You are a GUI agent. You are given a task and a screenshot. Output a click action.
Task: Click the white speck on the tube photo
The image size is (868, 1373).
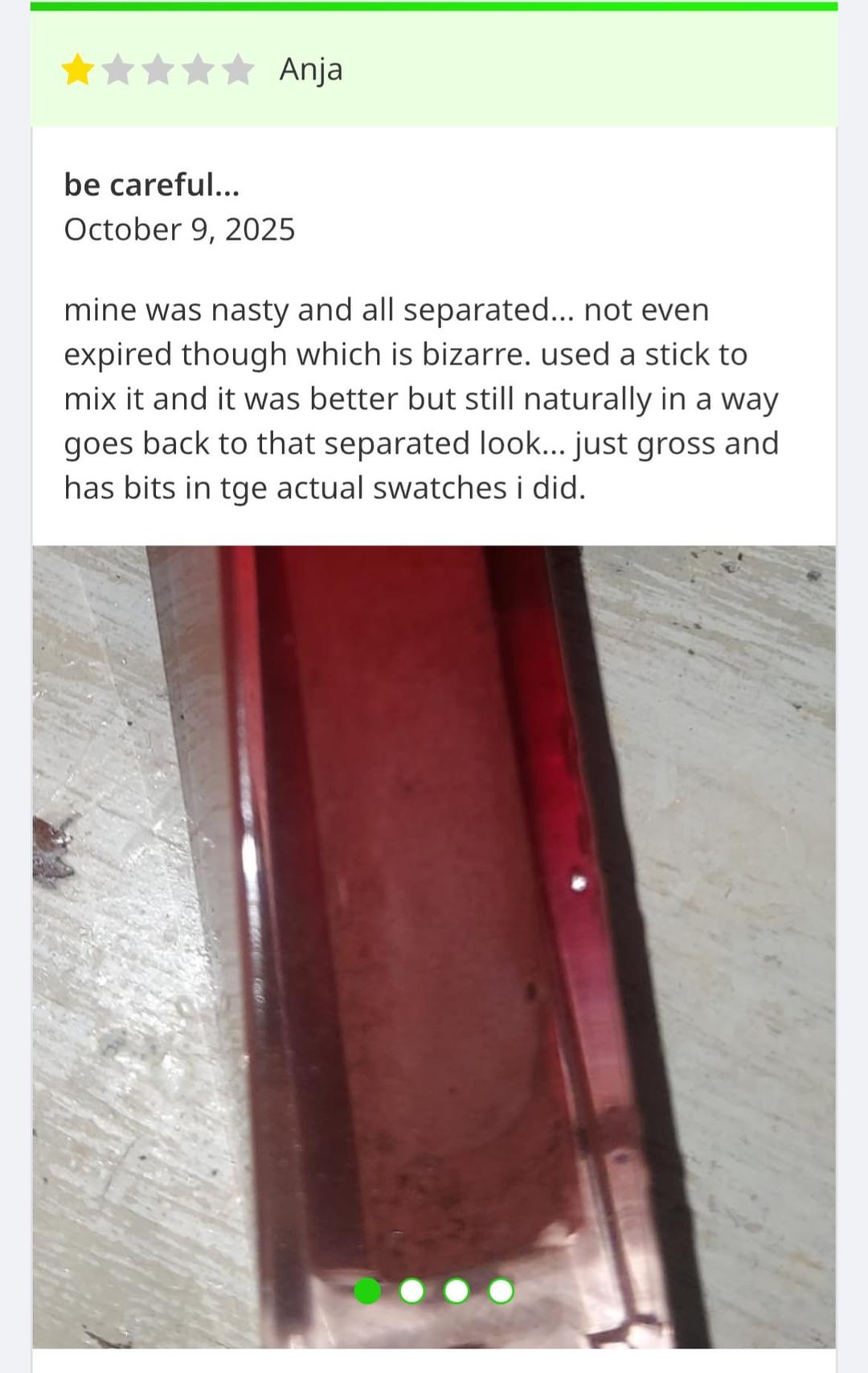click(578, 883)
